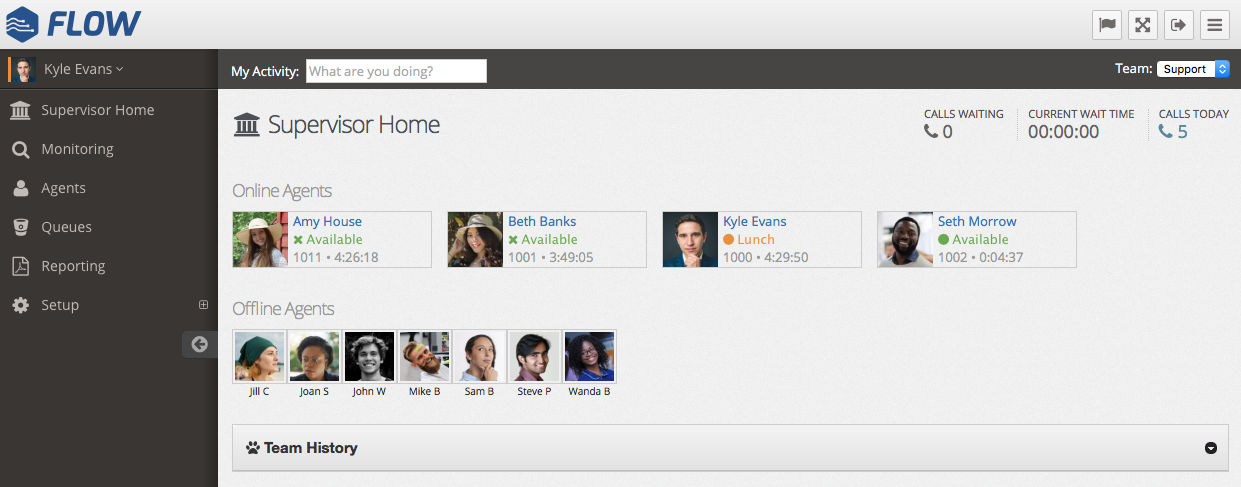The height and width of the screenshot is (487, 1241).
Task: Click the My Activity input field
Action: 395,71
